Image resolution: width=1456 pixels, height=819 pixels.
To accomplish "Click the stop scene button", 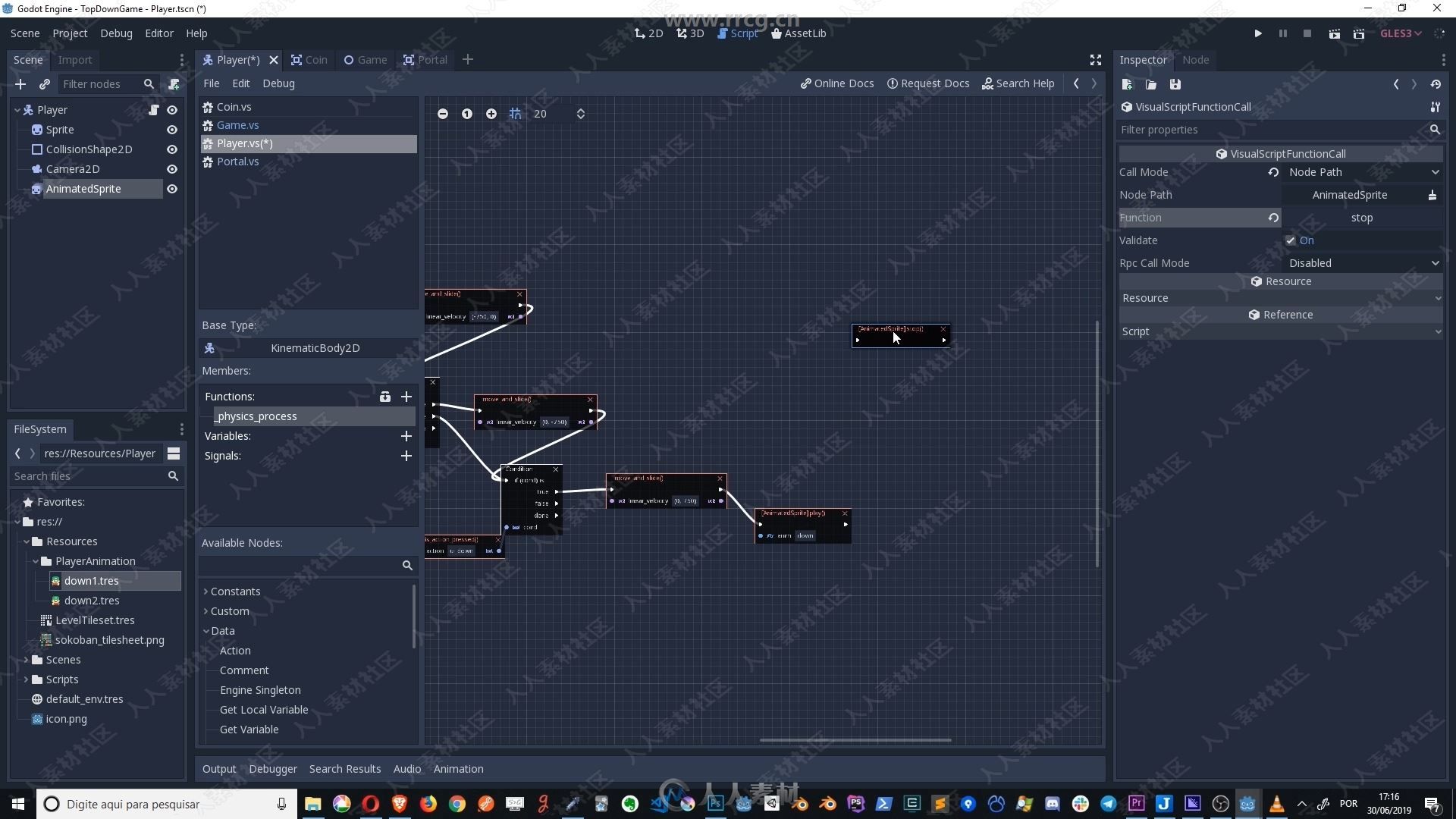I will [x=1307, y=33].
